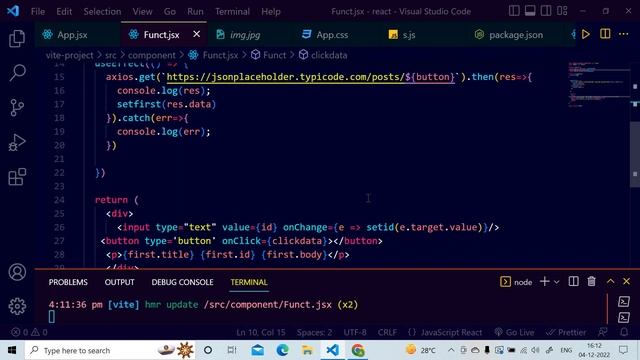This screenshot has height=360, width=640.
Task: Open the Selection menu
Action: pos(102,11)
